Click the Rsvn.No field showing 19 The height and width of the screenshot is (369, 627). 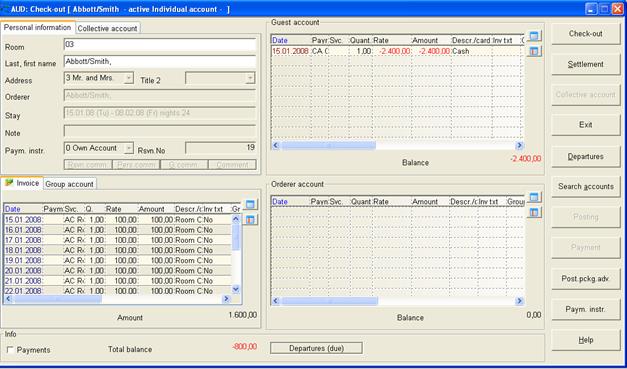220,148
